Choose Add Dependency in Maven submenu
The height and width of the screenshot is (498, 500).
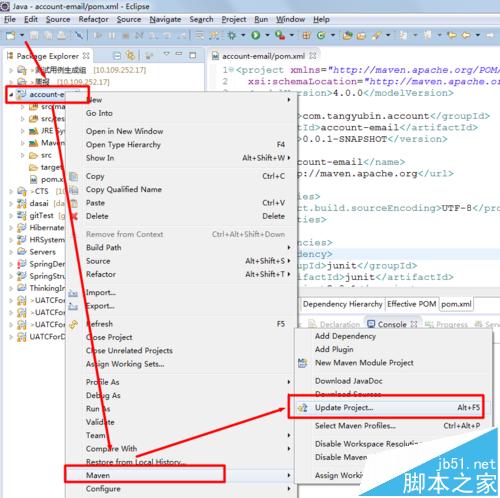(345, 336)
